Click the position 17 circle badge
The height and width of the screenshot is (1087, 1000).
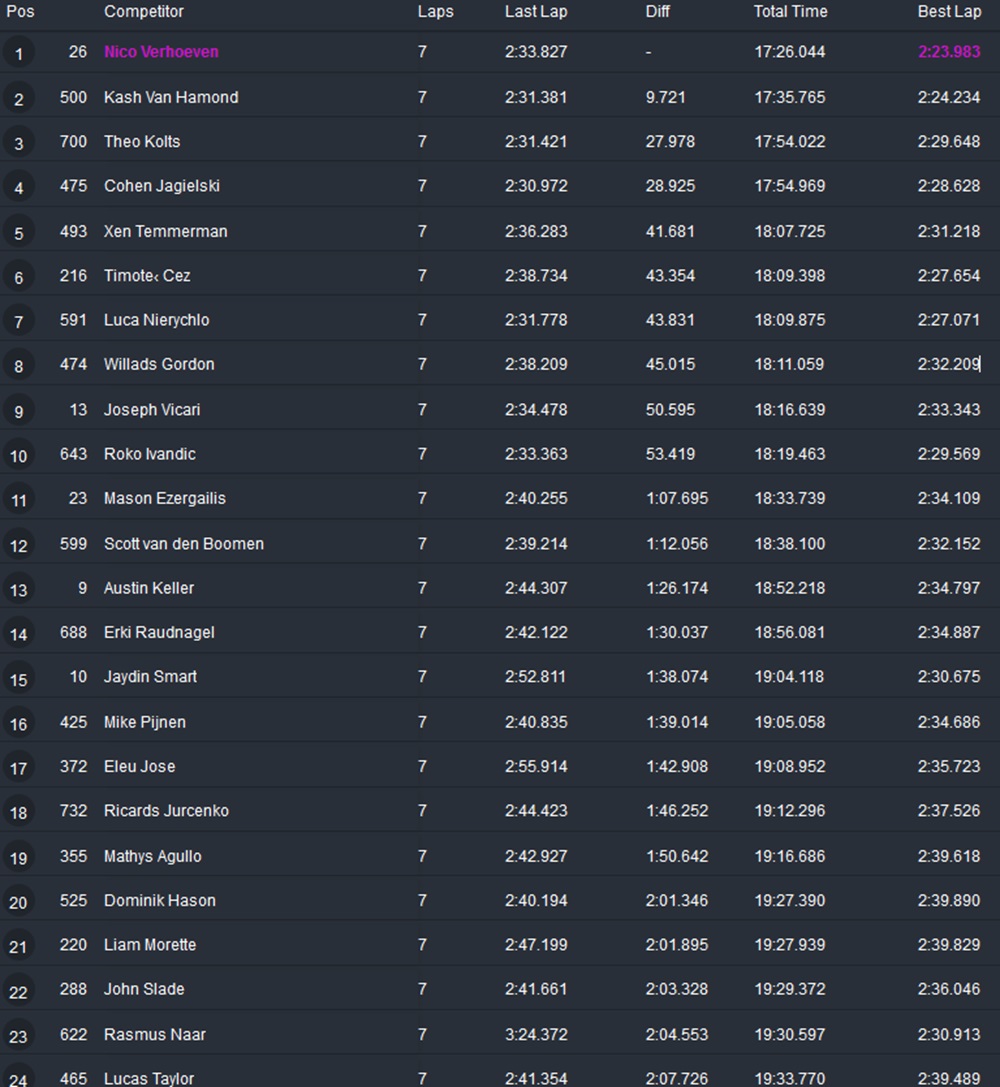click(x=19, y=768)
